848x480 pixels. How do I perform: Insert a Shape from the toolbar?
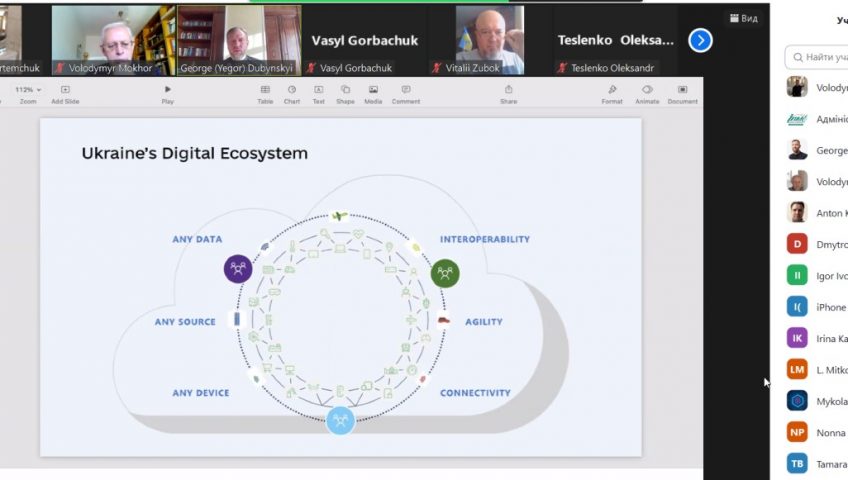(346, 90)
